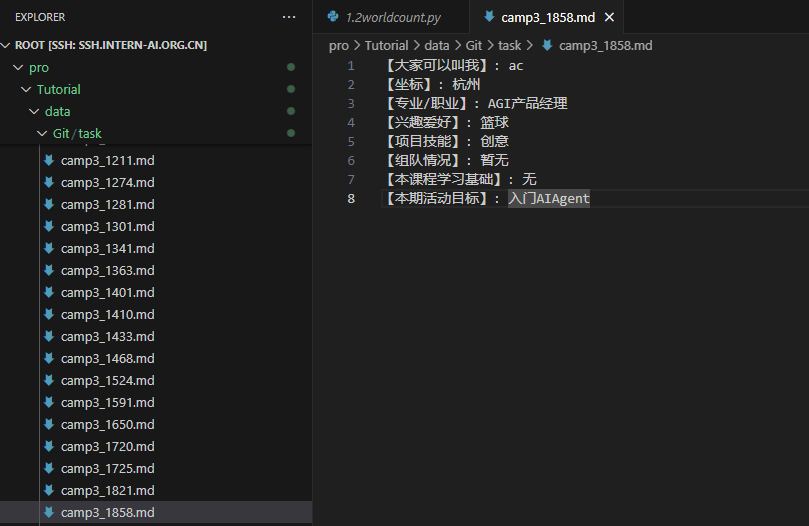Open breadcrumb file camp3_1858.md

(605, 46)
